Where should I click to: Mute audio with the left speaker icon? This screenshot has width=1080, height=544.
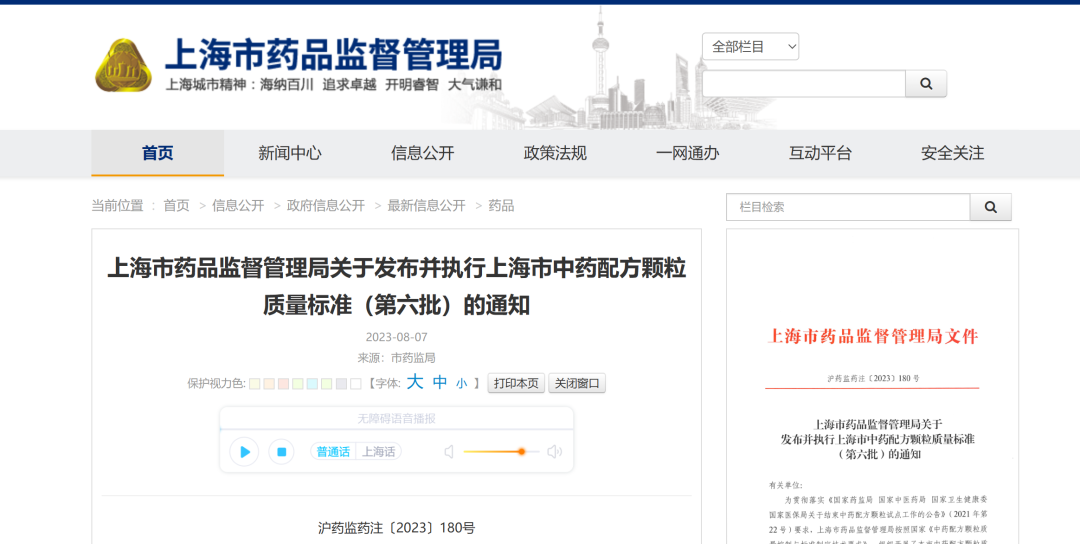point(449,452)
